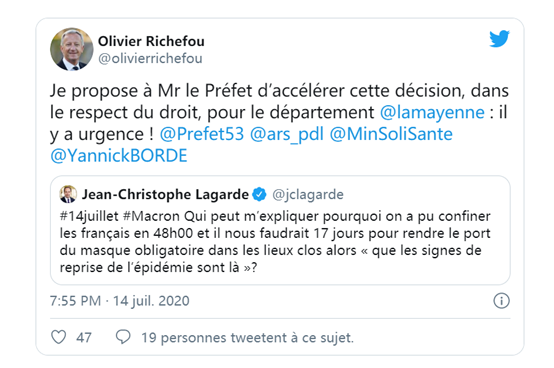Open the Olivier Richefou display name
Image resolution: width=554 pixels, height=368 pixels.
[151, 41]
